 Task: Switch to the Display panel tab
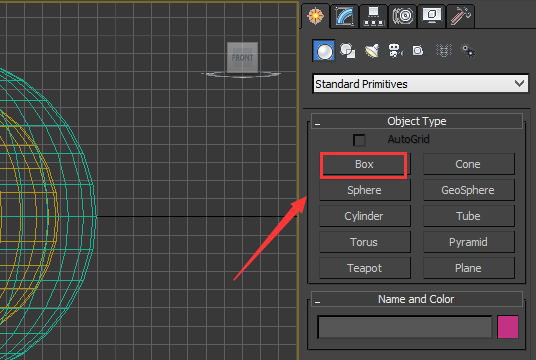tap(431, 16)
